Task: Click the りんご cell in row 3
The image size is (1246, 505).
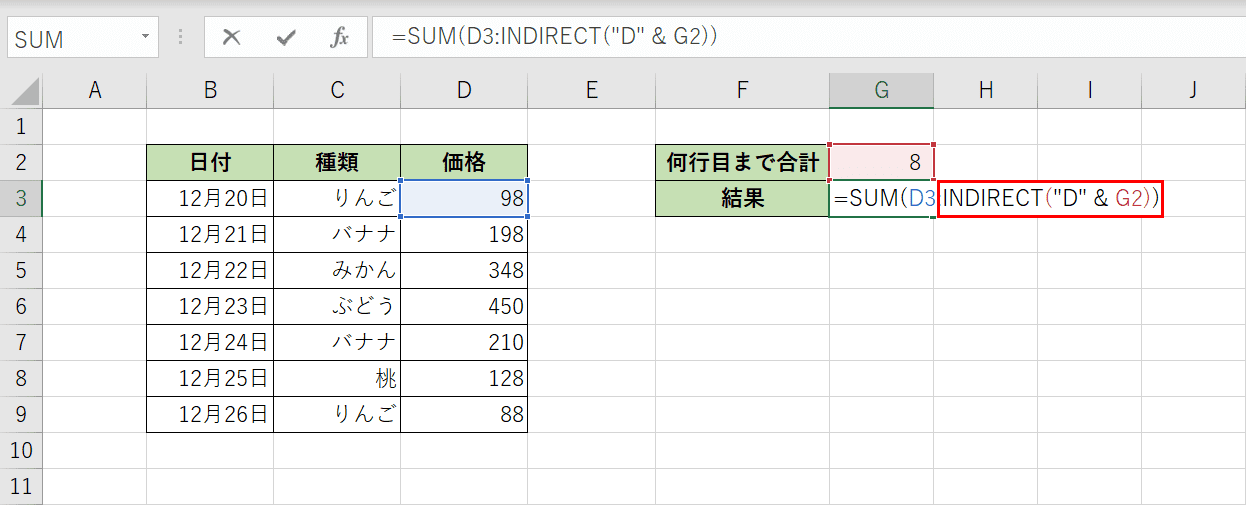Action: coord(337,198)
